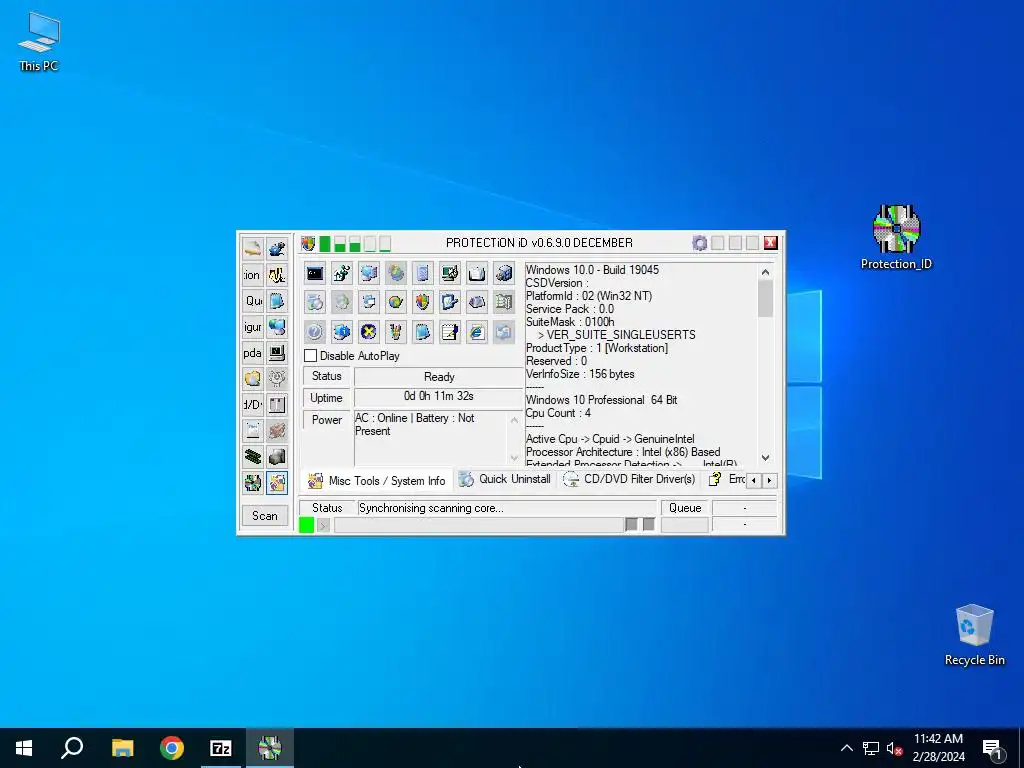Click the 3D blocks tool icon
This screenshot has width=1024, height=768.
coord(504,273)
